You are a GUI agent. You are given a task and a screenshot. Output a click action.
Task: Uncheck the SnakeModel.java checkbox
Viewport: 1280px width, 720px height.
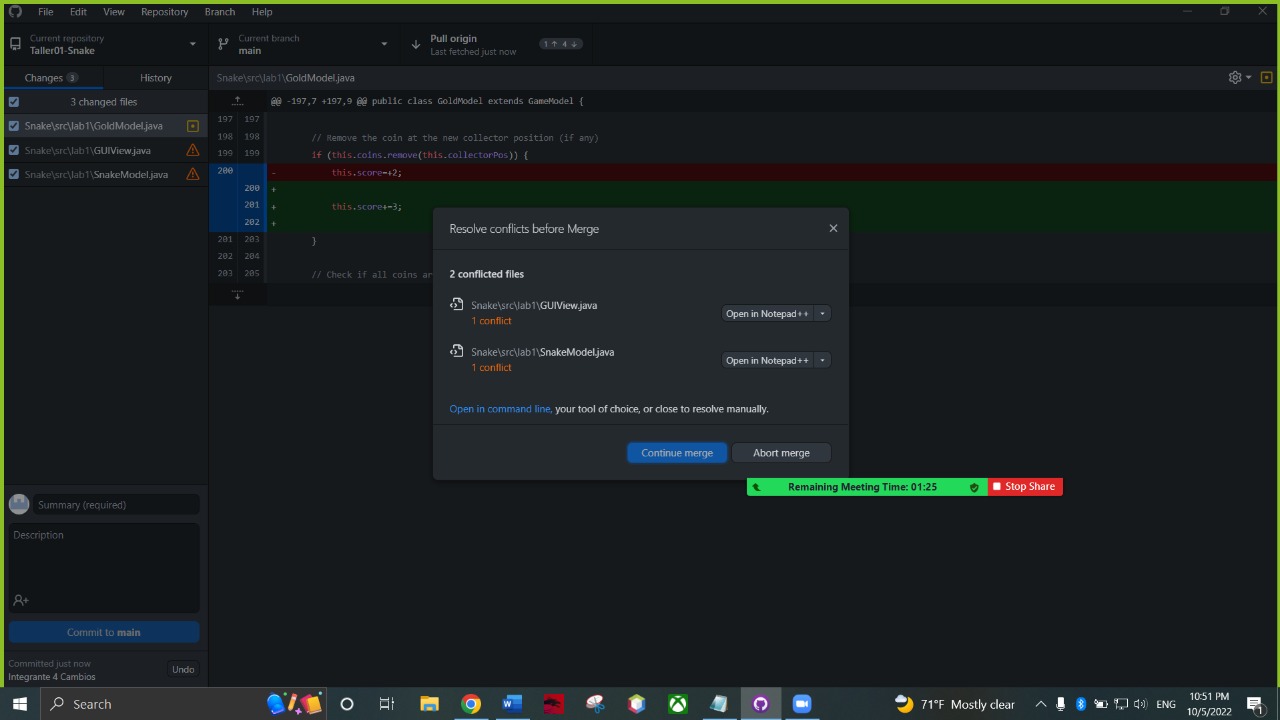click(13, 174)
